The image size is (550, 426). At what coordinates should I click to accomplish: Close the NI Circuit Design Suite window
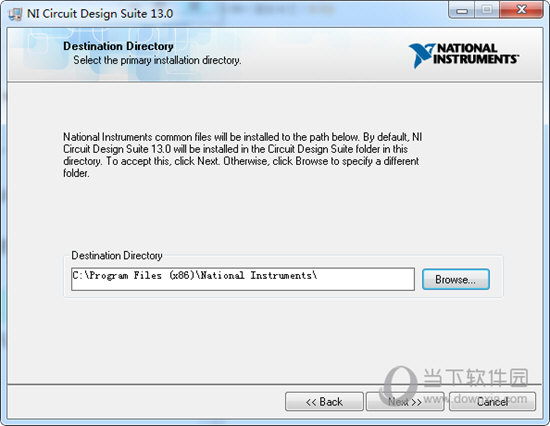pyautogui.click(x=521, y=10)
